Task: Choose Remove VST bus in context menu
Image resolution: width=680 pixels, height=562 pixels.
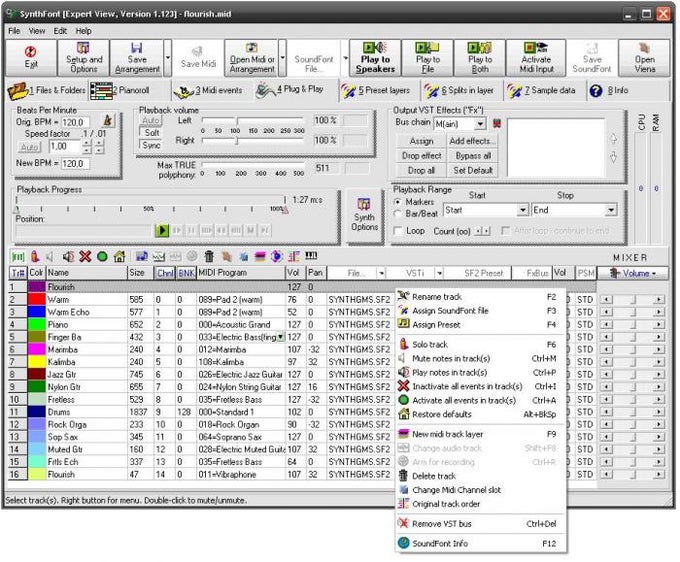Action: coord(481,524)
